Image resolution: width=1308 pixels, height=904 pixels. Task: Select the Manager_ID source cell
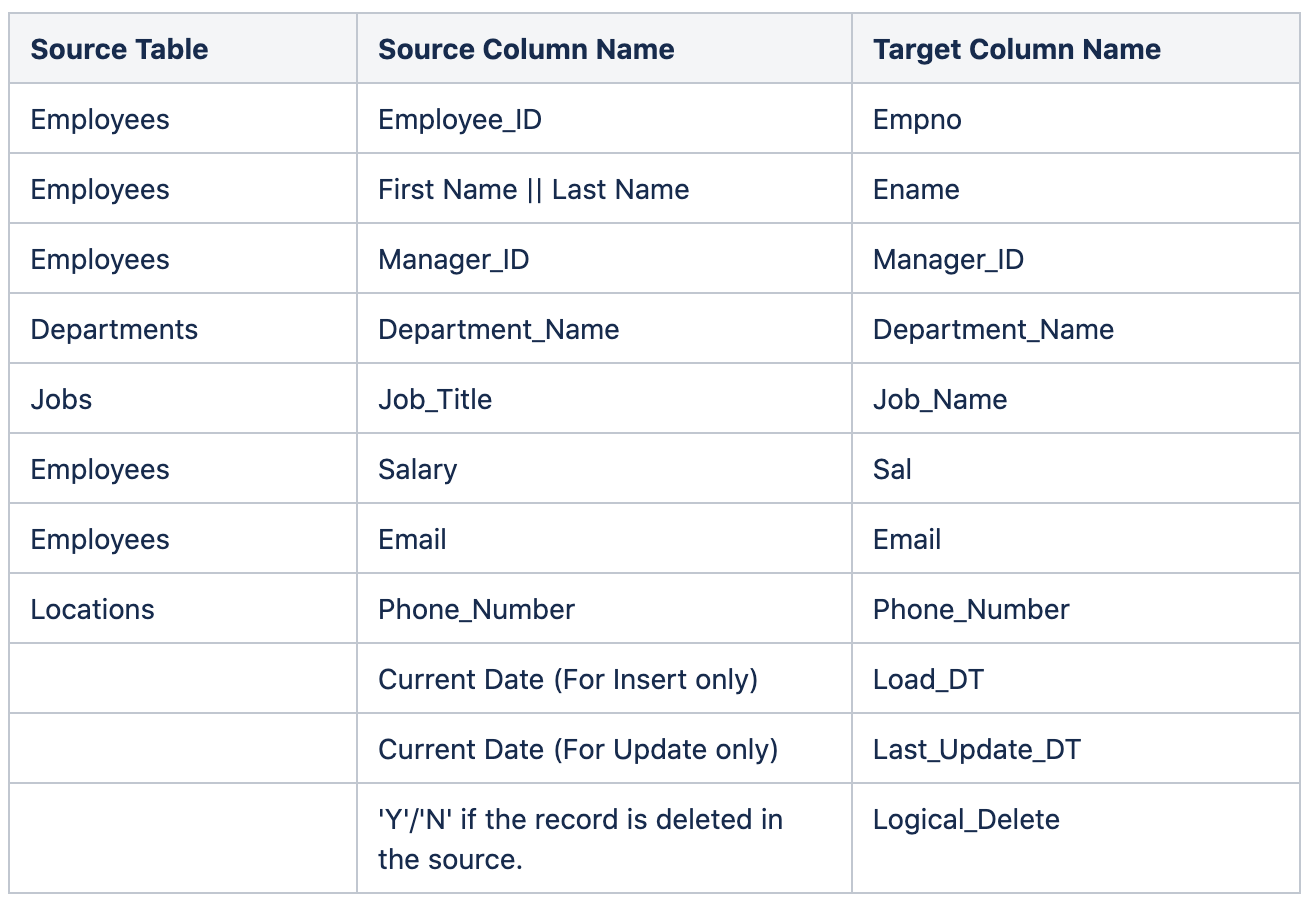coord(452,259)
